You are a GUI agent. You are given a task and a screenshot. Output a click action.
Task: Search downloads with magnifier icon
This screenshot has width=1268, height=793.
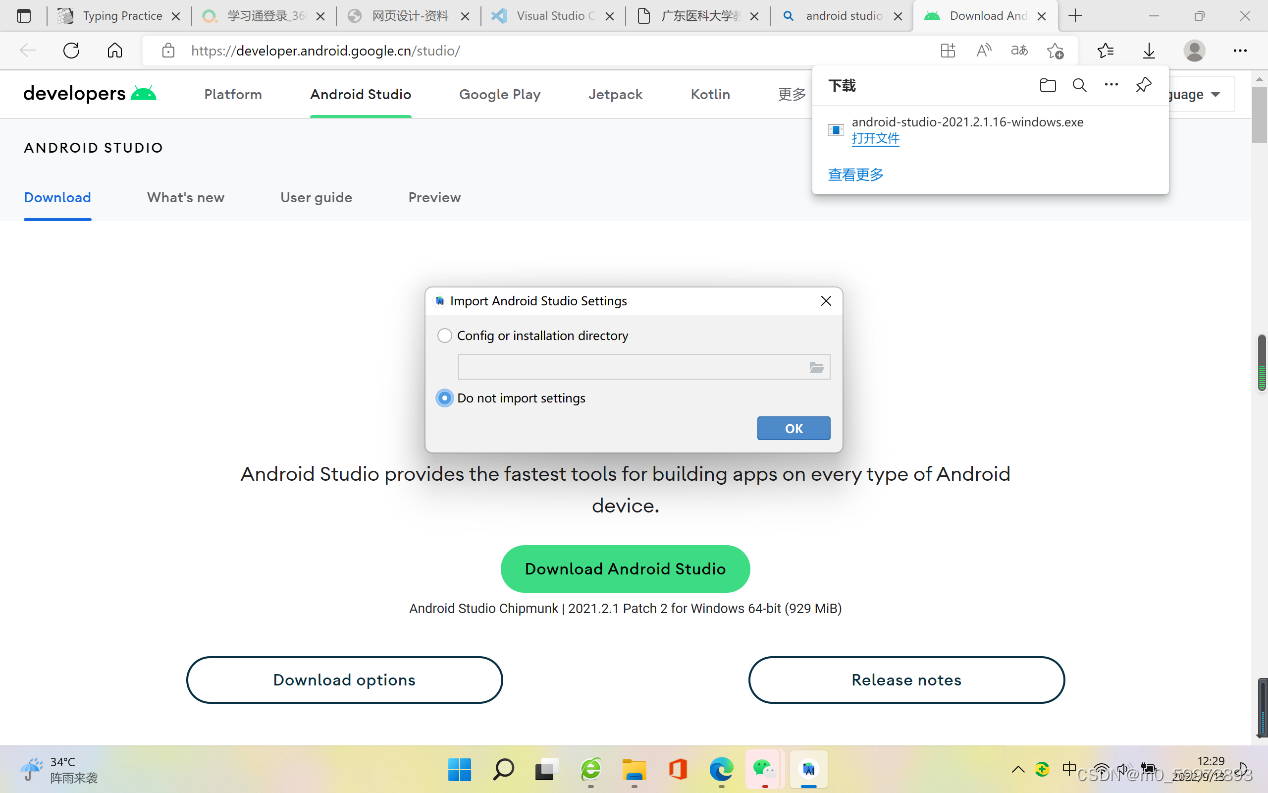point(1079,86)
